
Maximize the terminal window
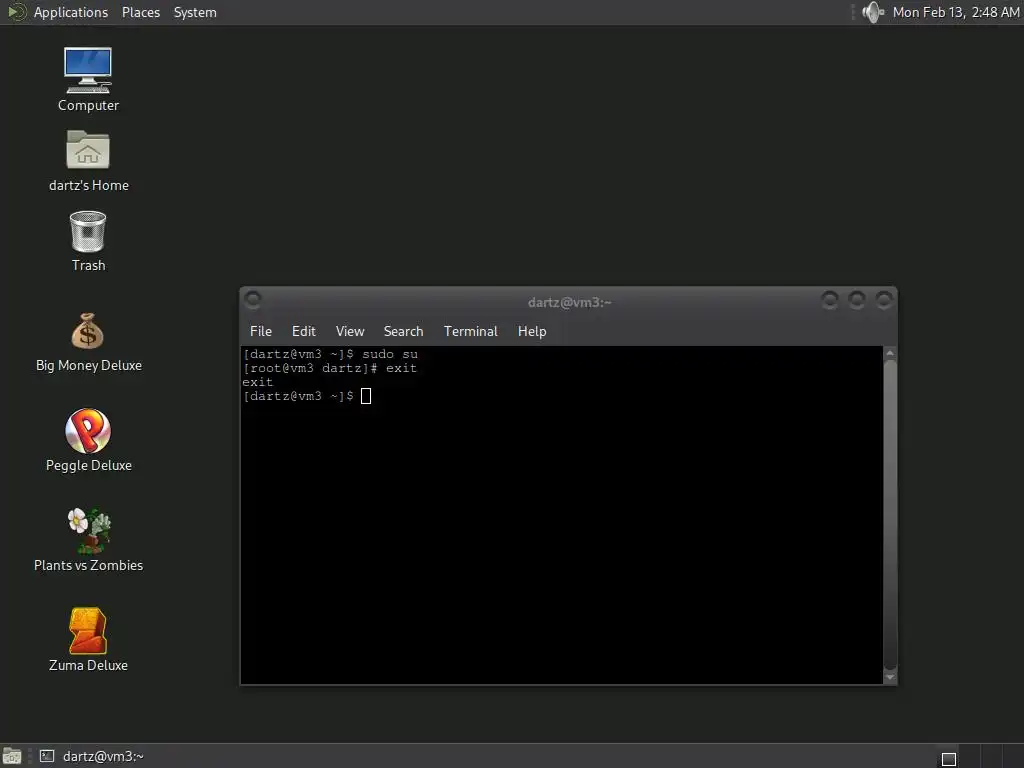[857, 300]
